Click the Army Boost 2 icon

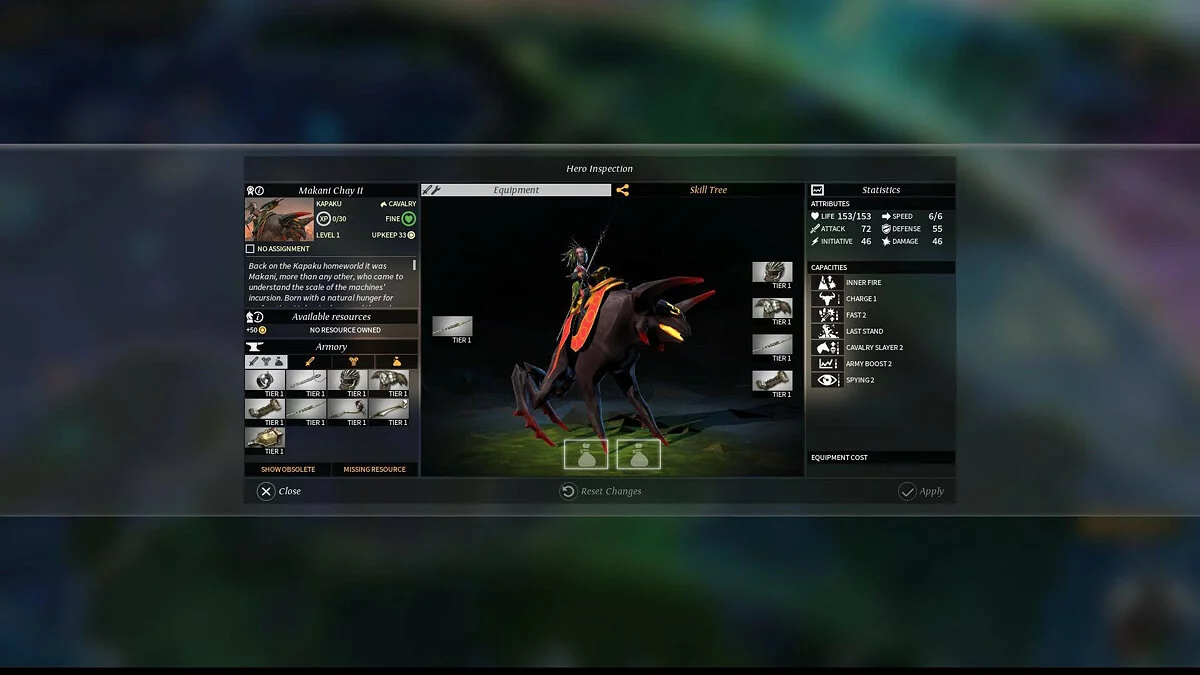826,364
